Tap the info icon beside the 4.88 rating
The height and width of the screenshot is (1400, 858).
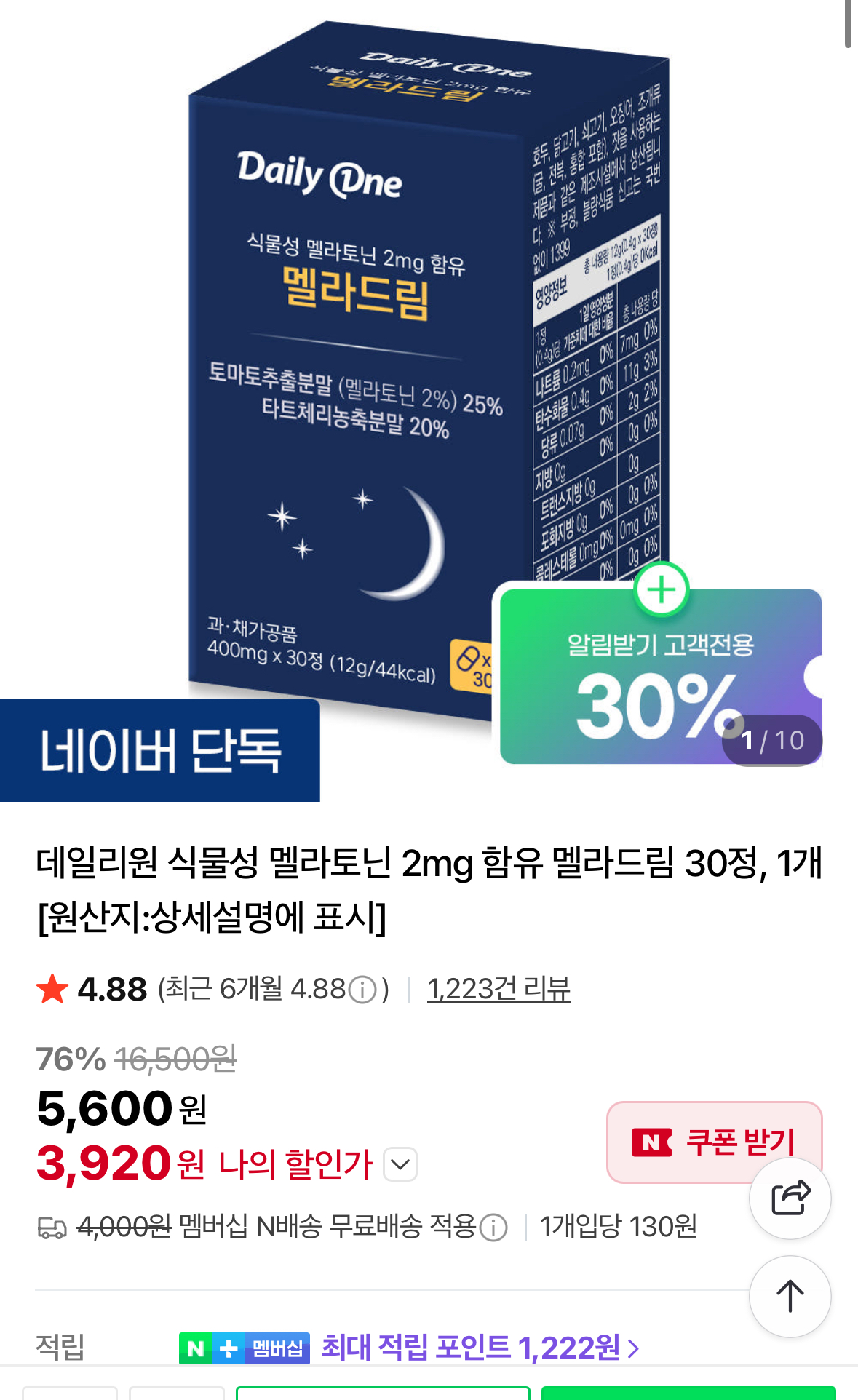362,990
